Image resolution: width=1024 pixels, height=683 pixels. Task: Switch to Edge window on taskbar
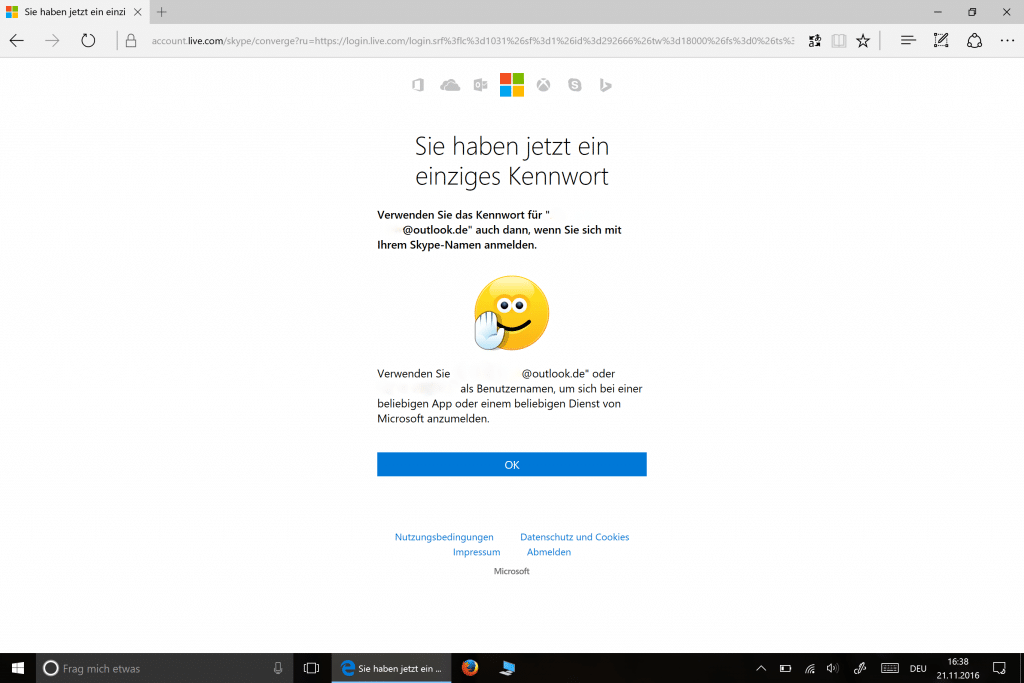[x=392, y=668]
